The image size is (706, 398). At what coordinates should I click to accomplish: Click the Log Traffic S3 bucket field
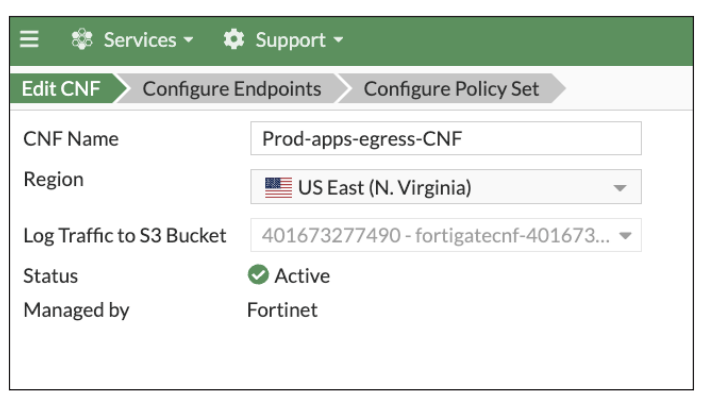pyautogui.click(x=446, y=235)
